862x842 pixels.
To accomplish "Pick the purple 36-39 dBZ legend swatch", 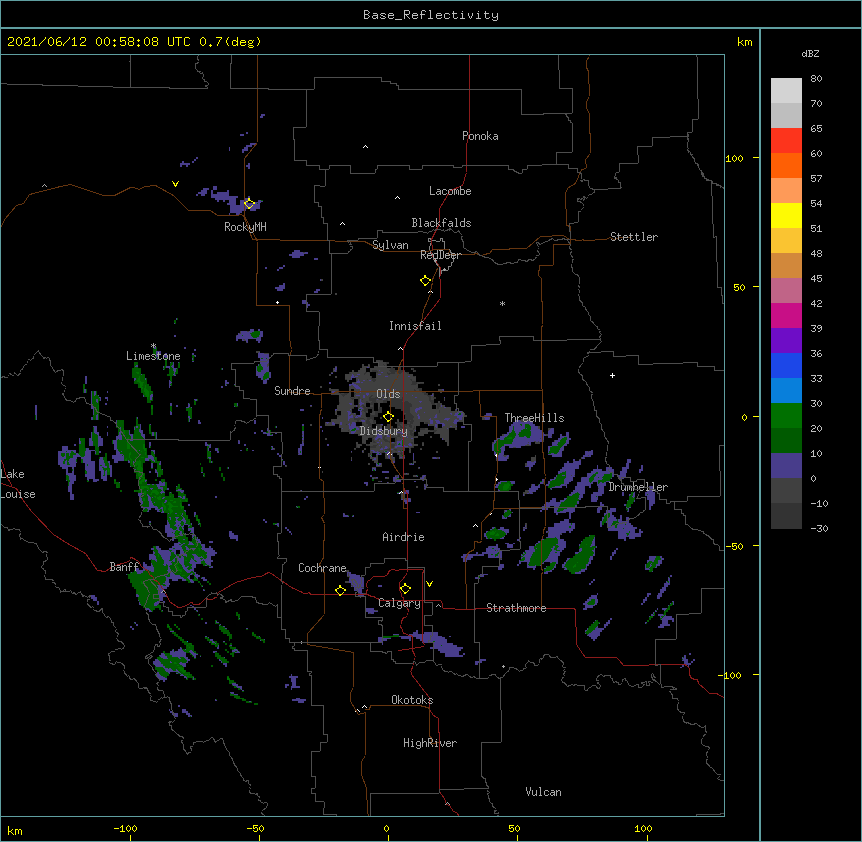I will [x=786, y=341].
